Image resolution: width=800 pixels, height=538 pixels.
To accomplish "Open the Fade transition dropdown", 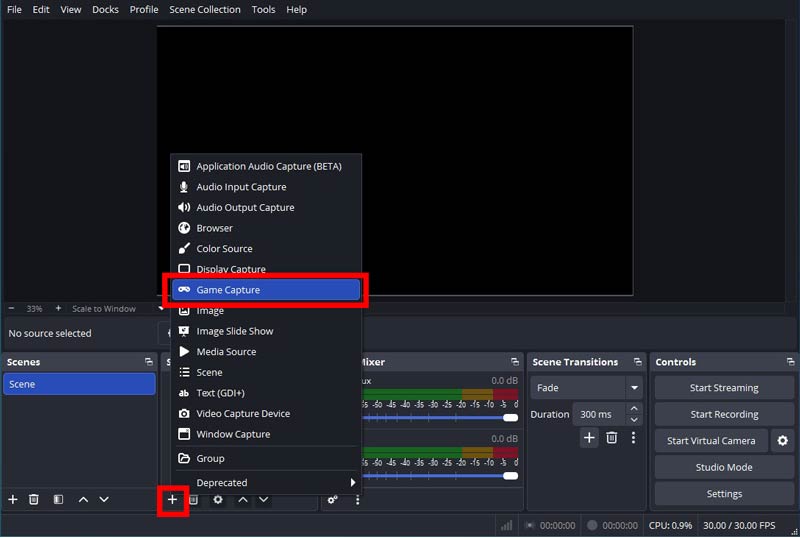I will pos(634,388).
